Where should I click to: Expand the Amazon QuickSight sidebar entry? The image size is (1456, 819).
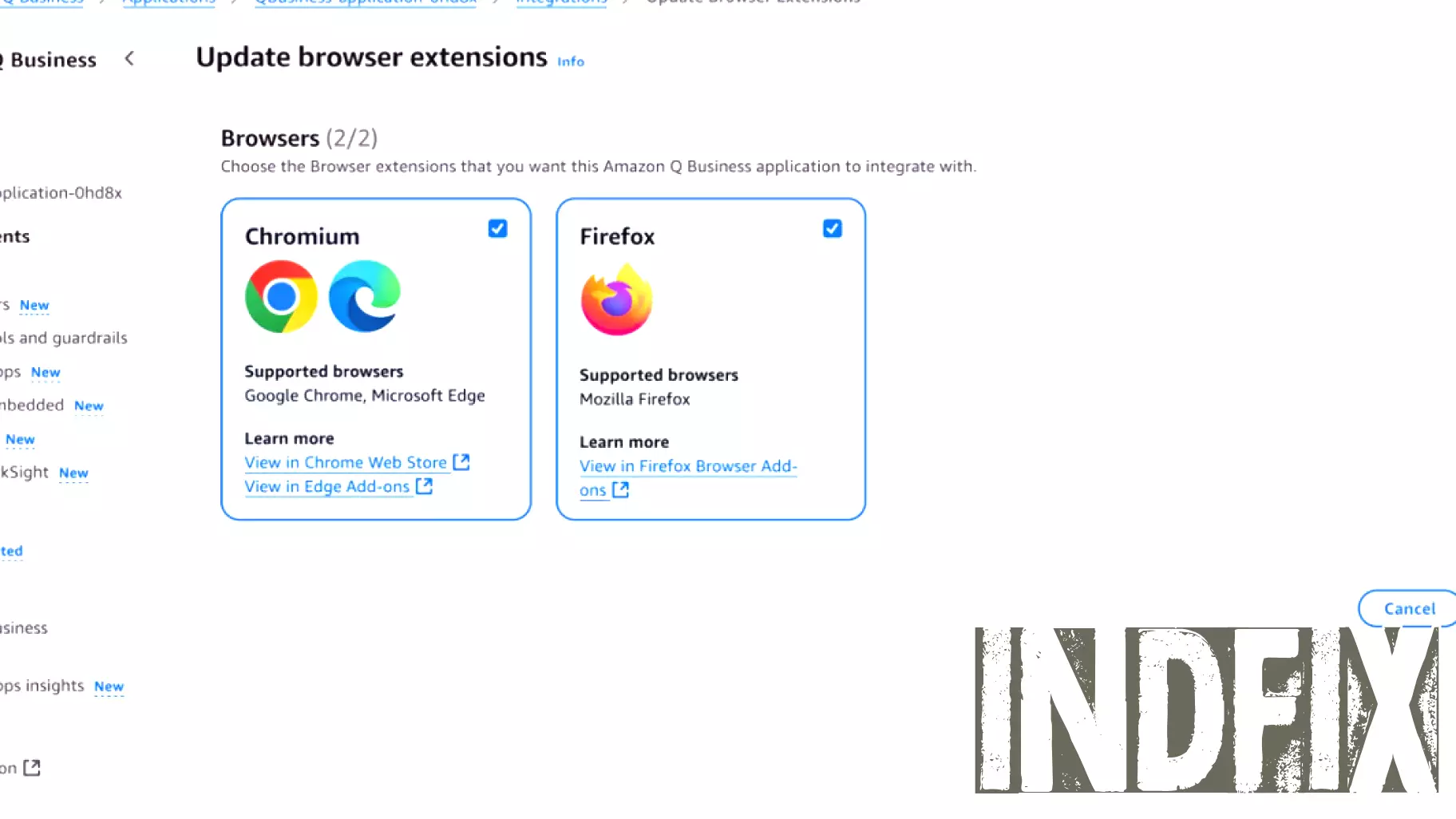(x=24, y=472)
